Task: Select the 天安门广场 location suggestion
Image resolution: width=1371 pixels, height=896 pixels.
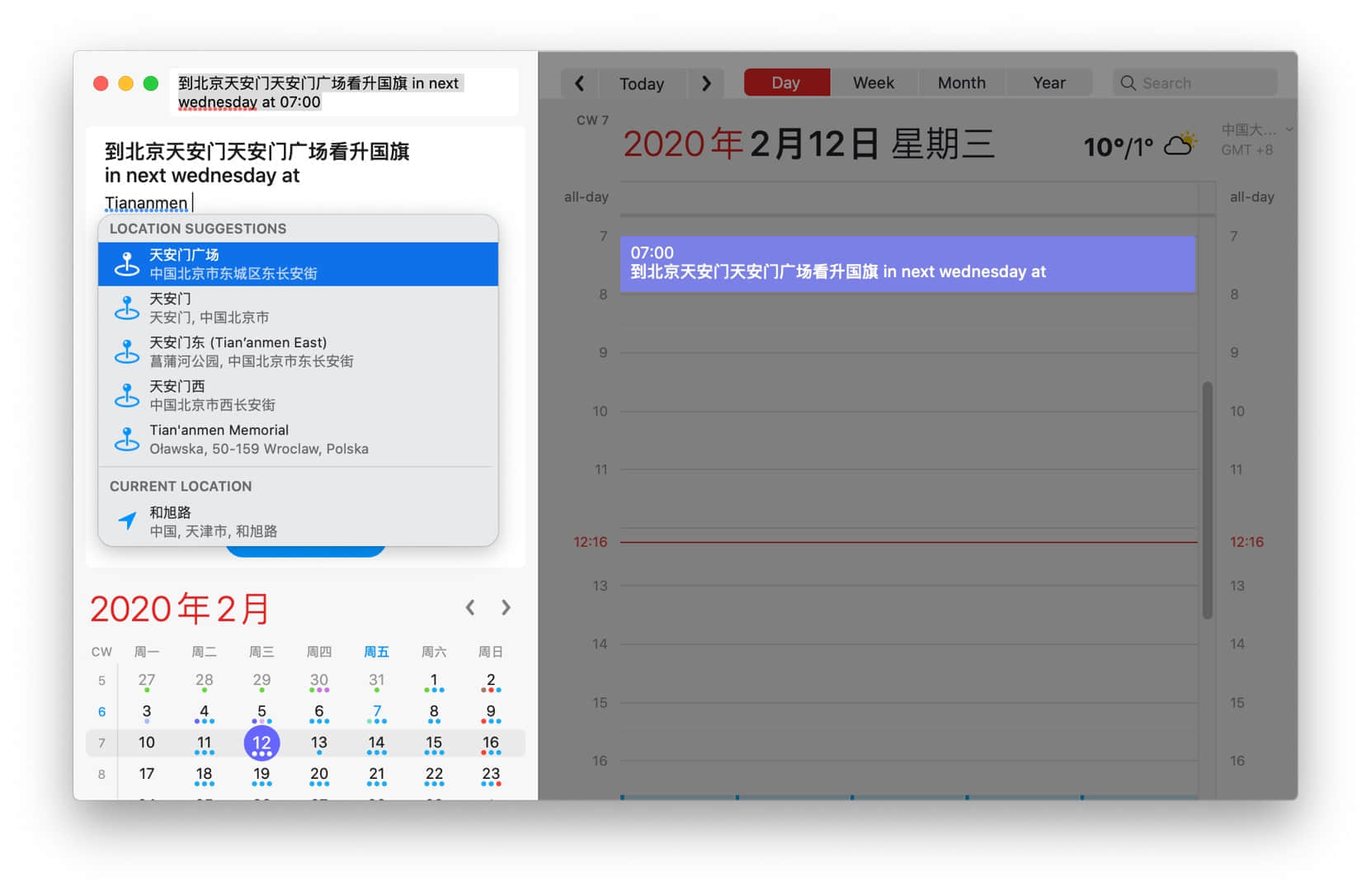Action: click(298, 264)
